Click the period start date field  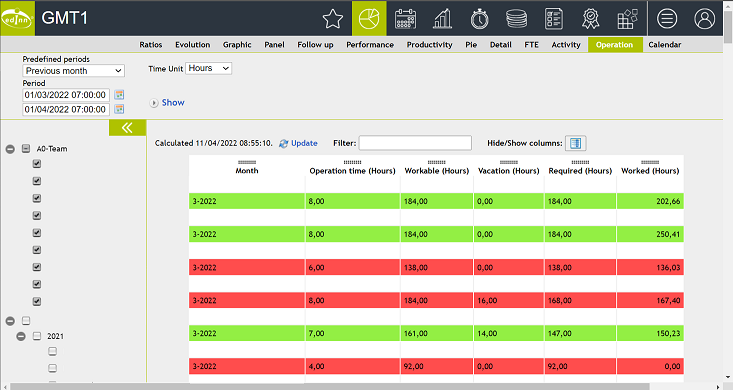pyautogui.click(x=66, y=95)
